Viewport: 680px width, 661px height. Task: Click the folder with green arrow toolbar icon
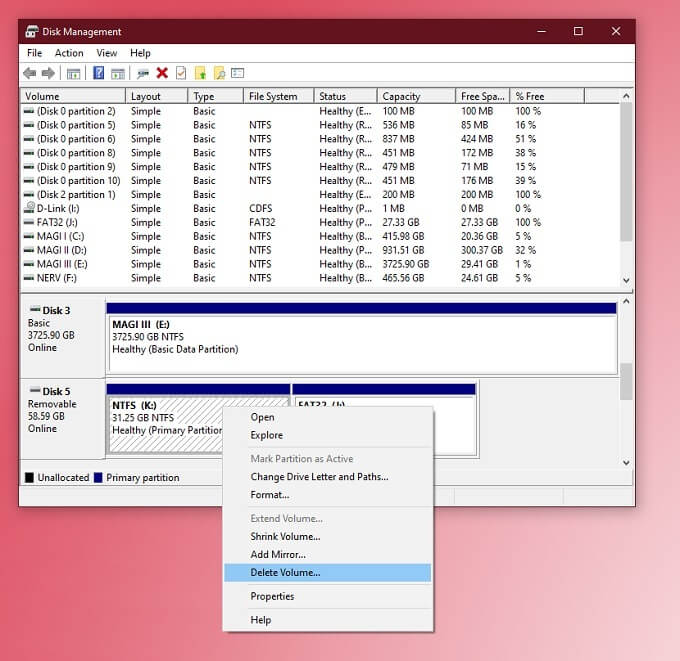[200, 73]
